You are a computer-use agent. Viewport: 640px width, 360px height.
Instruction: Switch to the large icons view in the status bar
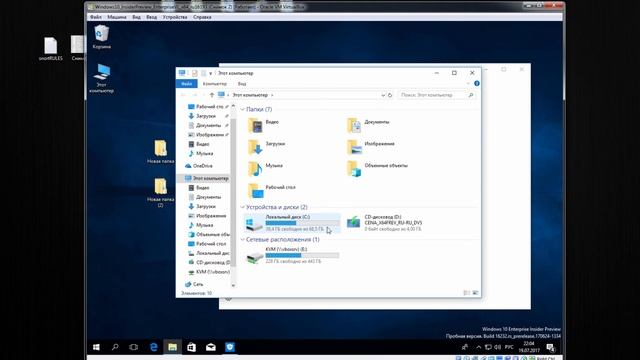475,293
